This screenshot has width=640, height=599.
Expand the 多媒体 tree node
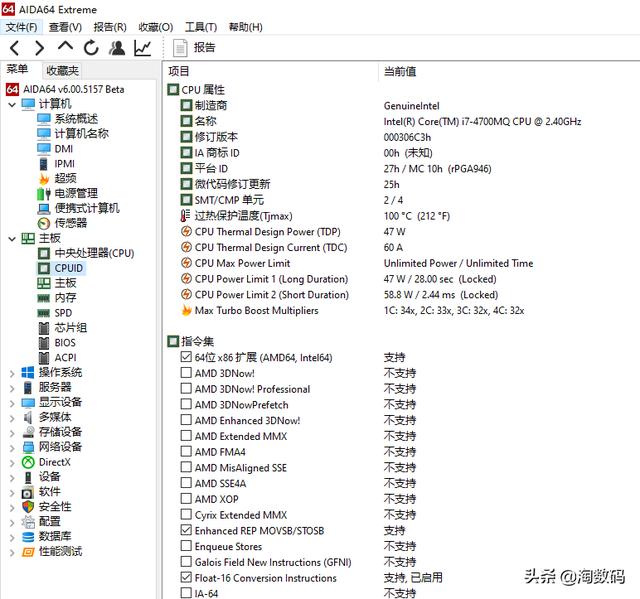pos(12,418)
